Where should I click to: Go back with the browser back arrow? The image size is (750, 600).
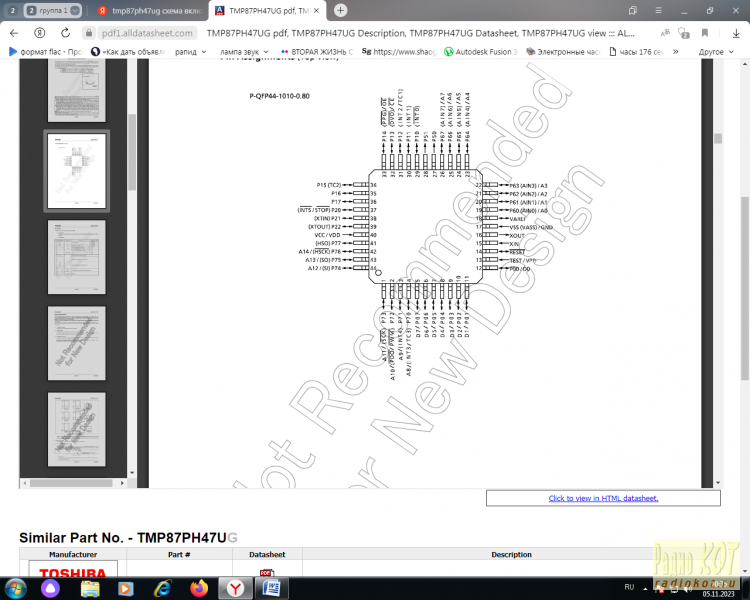(14, 33)
